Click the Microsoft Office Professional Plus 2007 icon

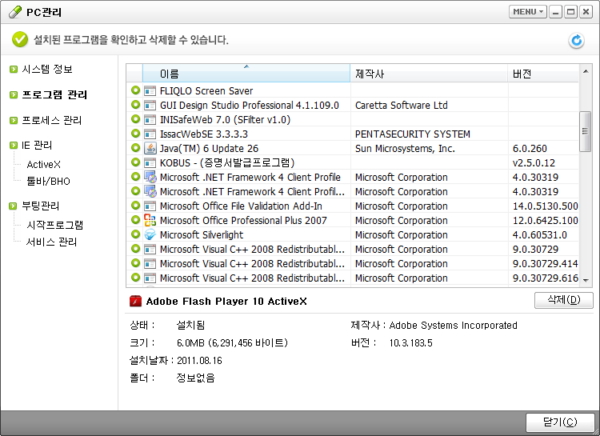(x=150, y=220)
